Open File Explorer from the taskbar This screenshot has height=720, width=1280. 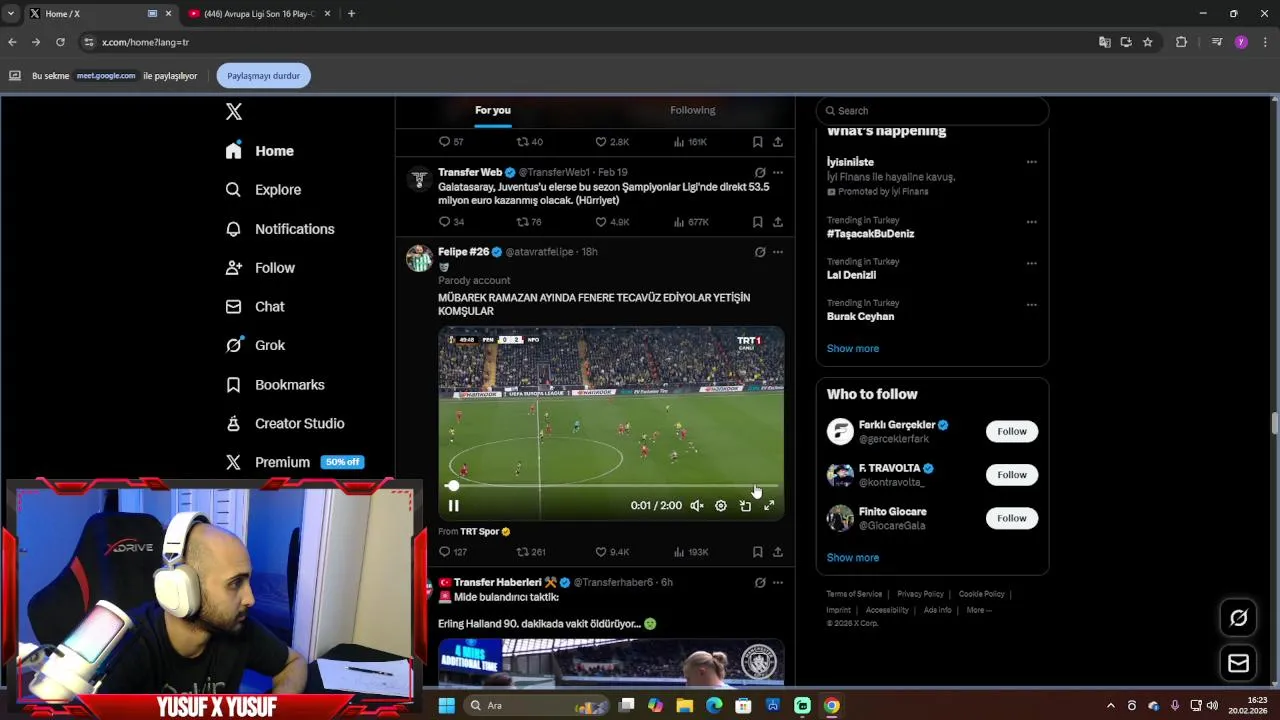coord(685,706)
